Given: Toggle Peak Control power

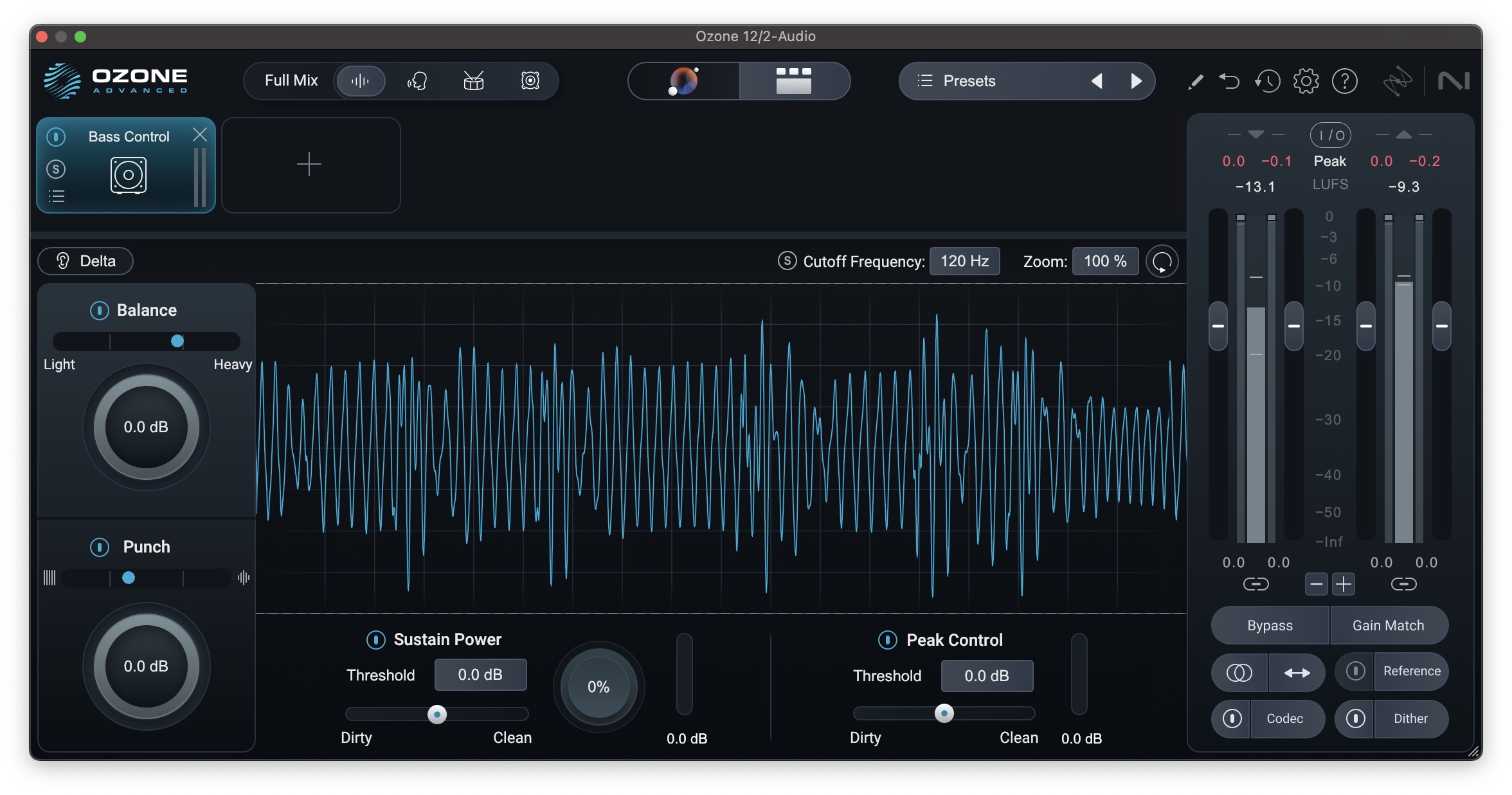Looking at the screenshot, I should coord(887,640).
